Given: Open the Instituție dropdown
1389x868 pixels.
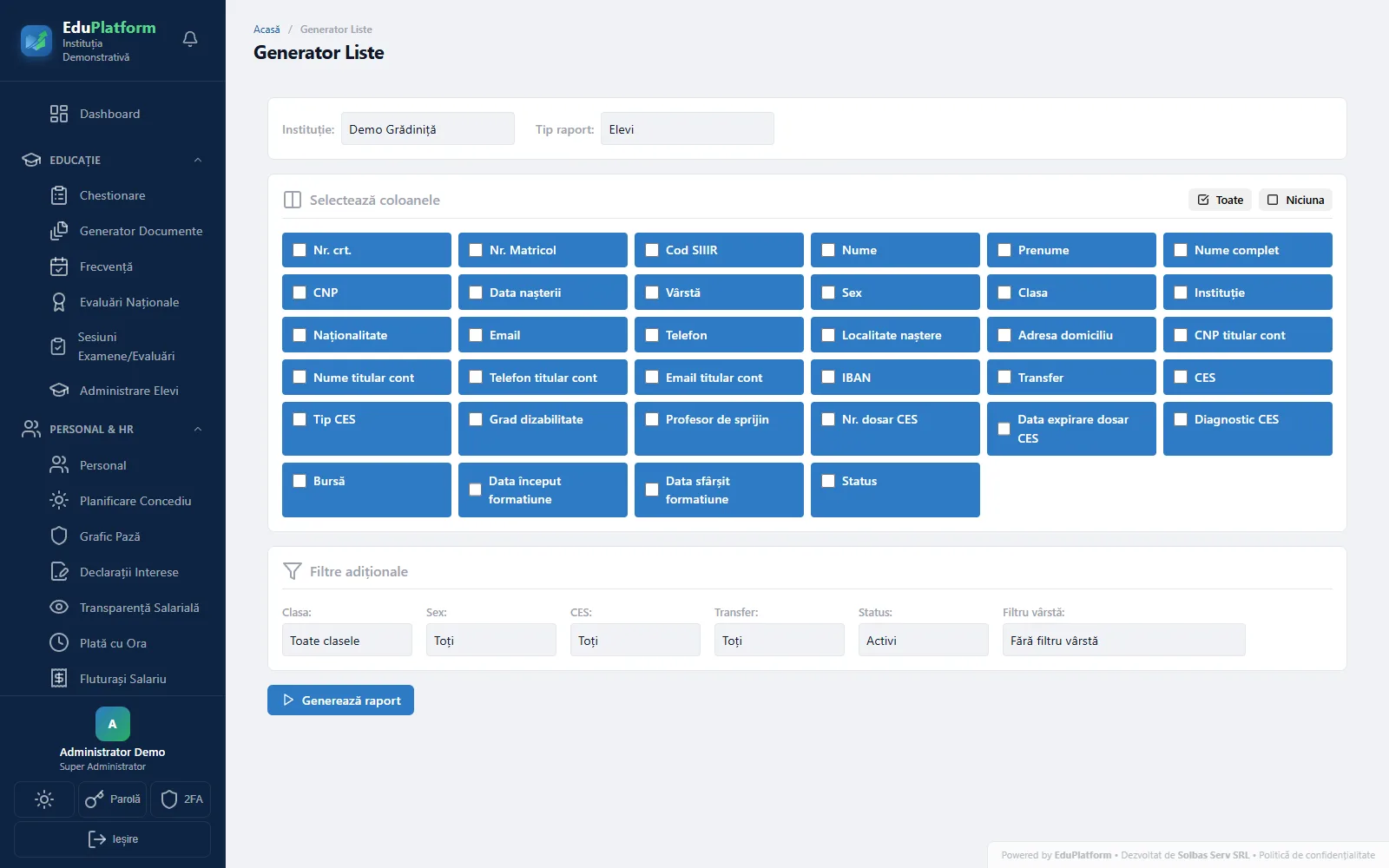Looking at the screenshot, I should [x=428, y=128].
